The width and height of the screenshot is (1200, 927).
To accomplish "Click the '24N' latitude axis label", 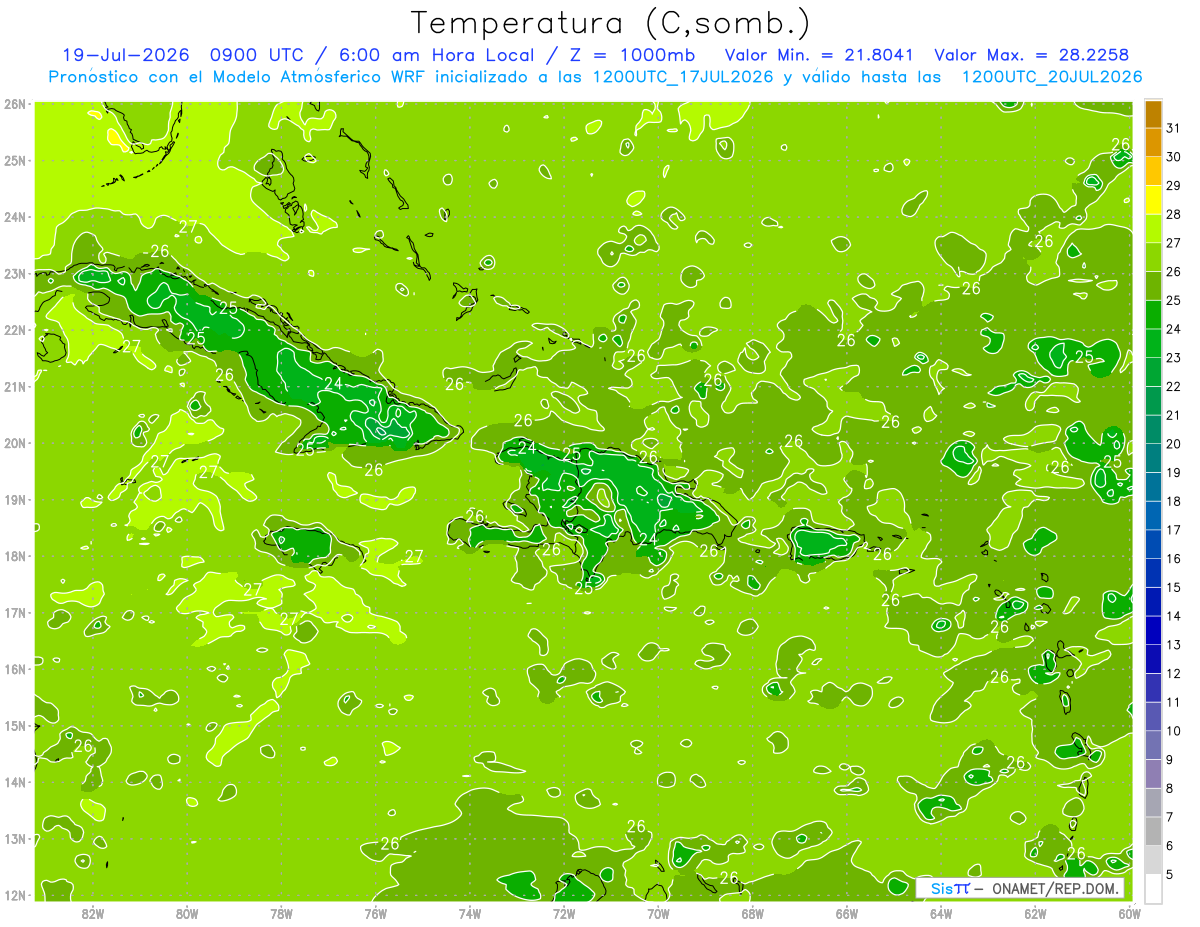I will point(15,217).
